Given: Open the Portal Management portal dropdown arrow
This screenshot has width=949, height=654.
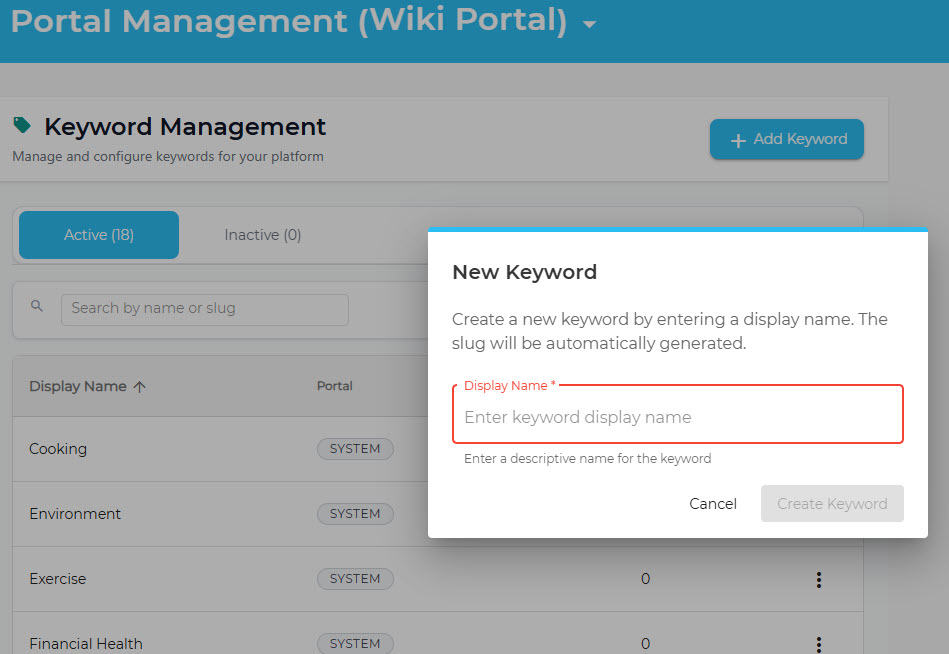Looking at the screenshot, I should click(589, 24).
